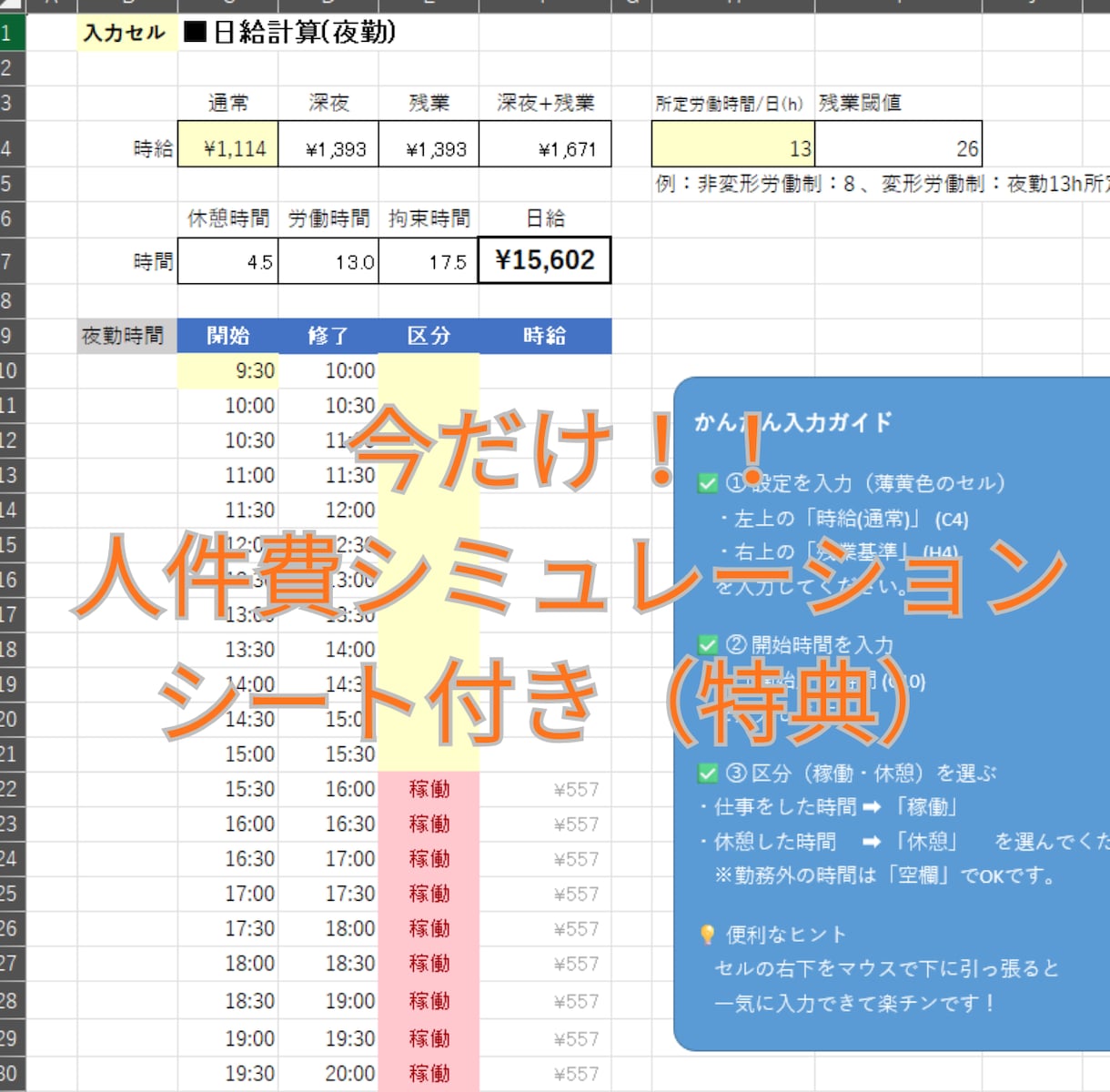Select start time 10:00 in row 11
Screen dimensions: 1110x1092
pyautogui.click(x=227, y=406)
